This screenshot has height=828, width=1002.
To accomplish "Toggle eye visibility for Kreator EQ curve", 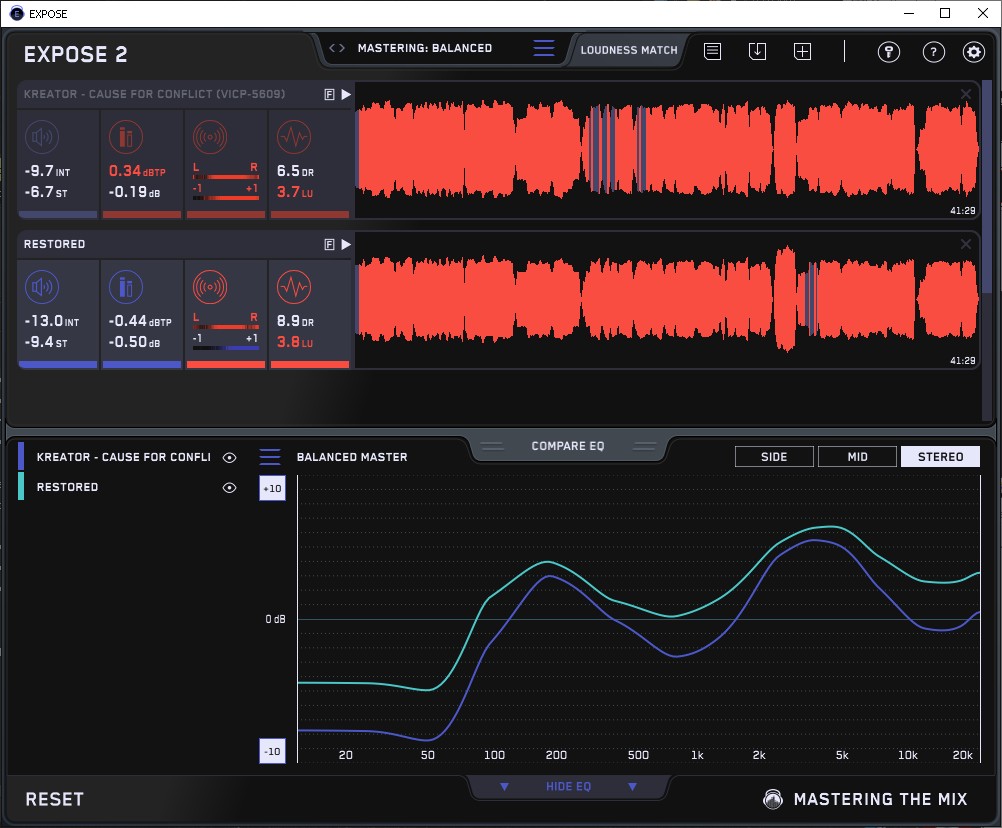I will [x=229, y=458].
